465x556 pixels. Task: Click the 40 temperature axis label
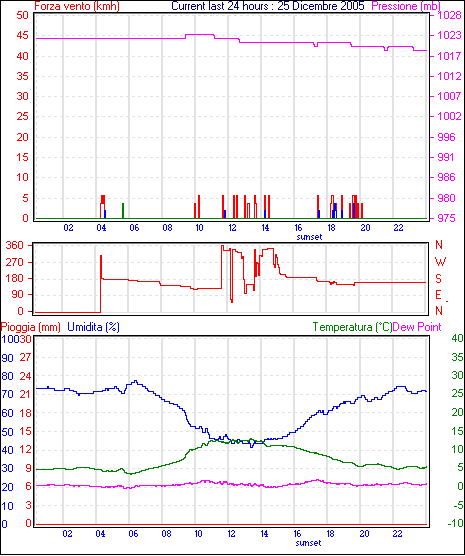[458, 338]
